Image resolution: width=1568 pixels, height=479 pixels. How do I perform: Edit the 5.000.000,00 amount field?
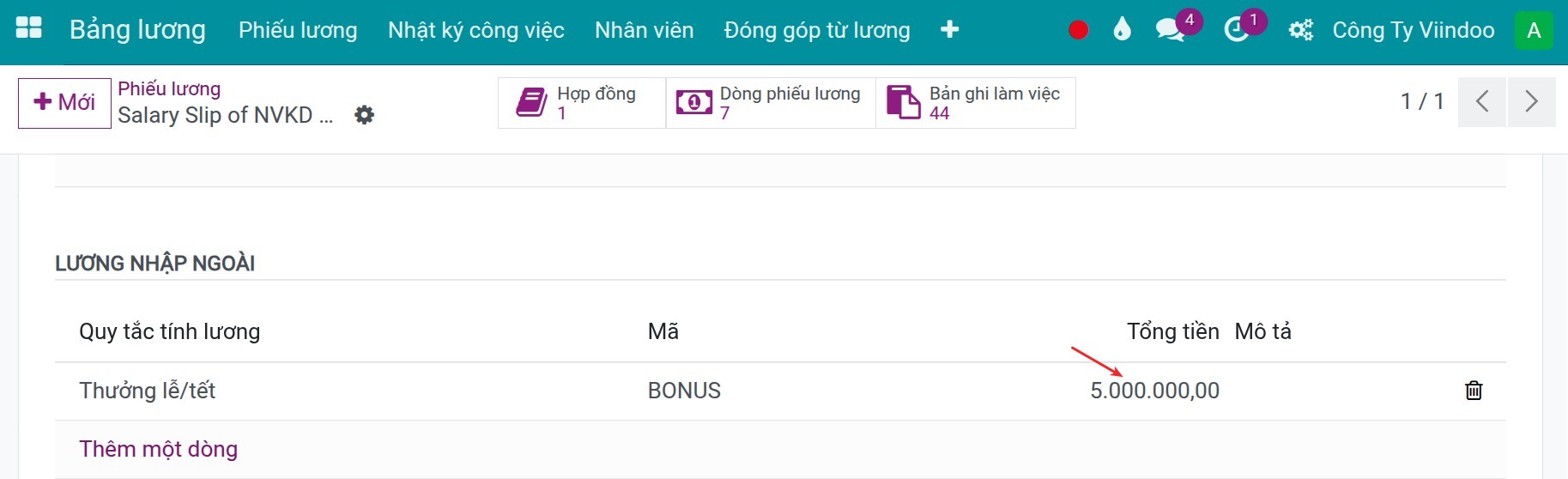pyautogui.click(x=1154, y=391)
